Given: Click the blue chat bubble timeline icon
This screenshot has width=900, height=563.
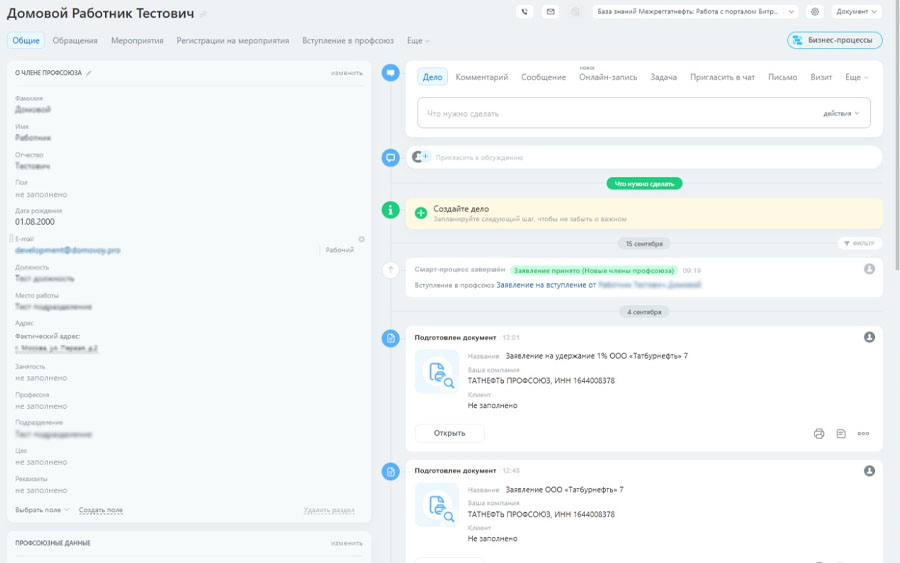Looking at the screenshot, I should tap(390, 157).
